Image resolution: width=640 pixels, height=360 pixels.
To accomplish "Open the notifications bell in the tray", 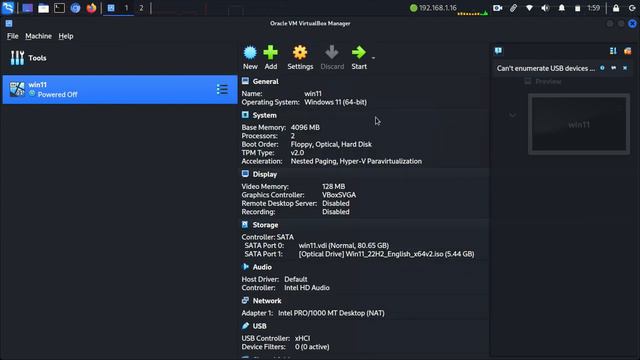I will 562,8.
